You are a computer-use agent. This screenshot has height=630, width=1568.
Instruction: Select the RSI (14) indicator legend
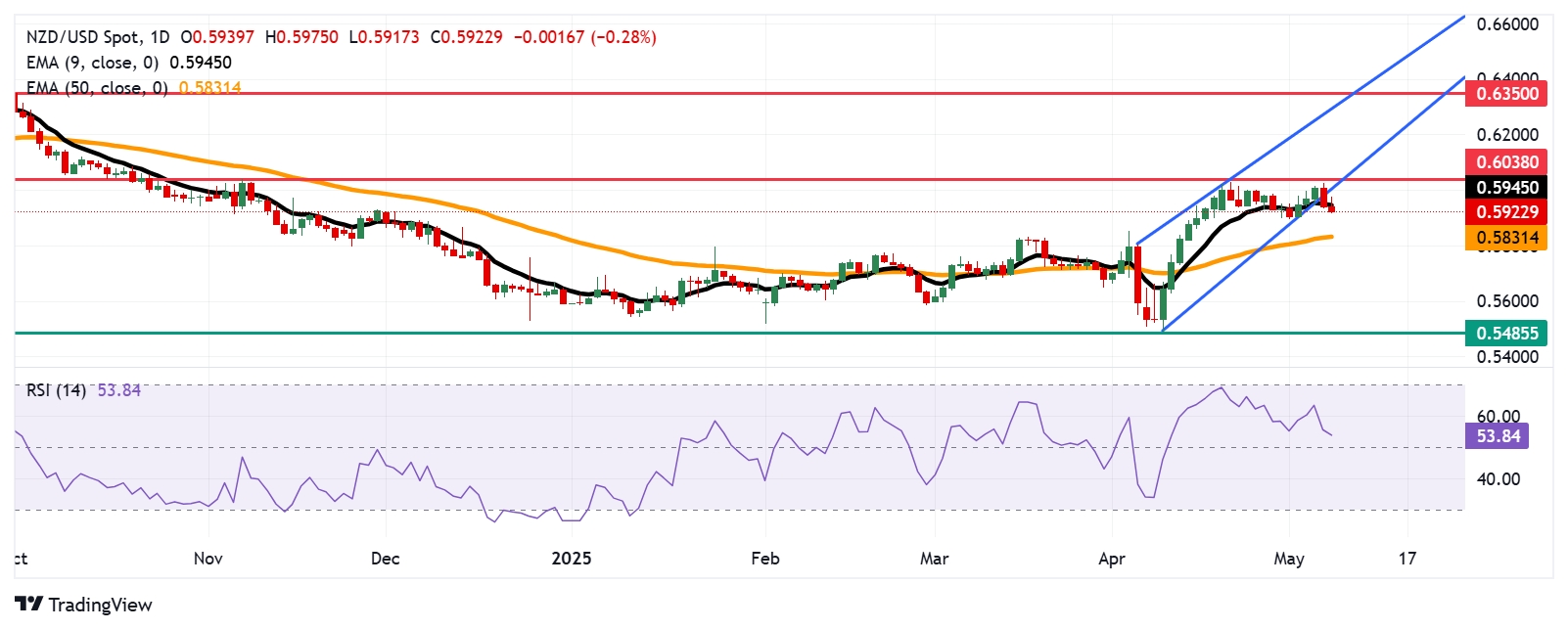point(56,390)
